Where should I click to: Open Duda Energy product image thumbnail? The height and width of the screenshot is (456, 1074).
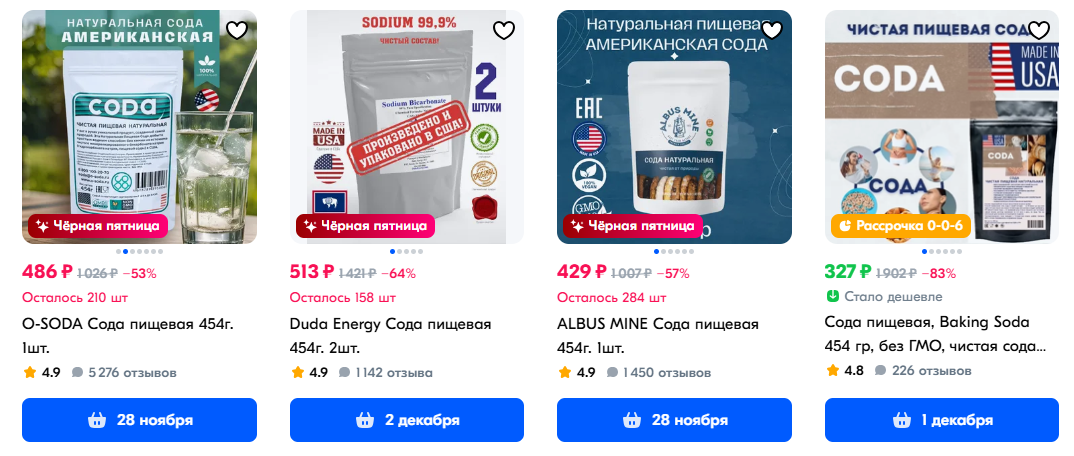pyautogui.click(x=407, y=127)
